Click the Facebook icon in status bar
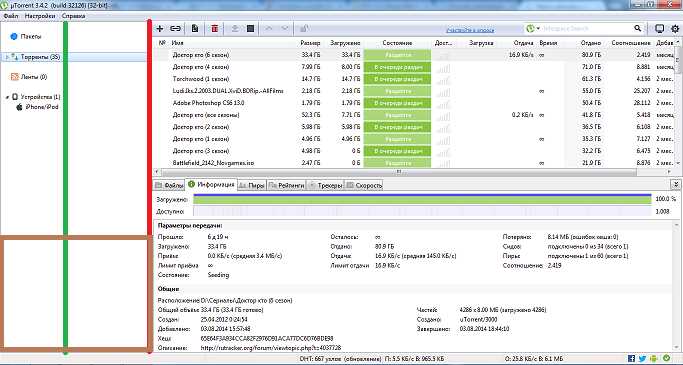The height and width of the screenshot is (365, 683). (x=631, y=359)
